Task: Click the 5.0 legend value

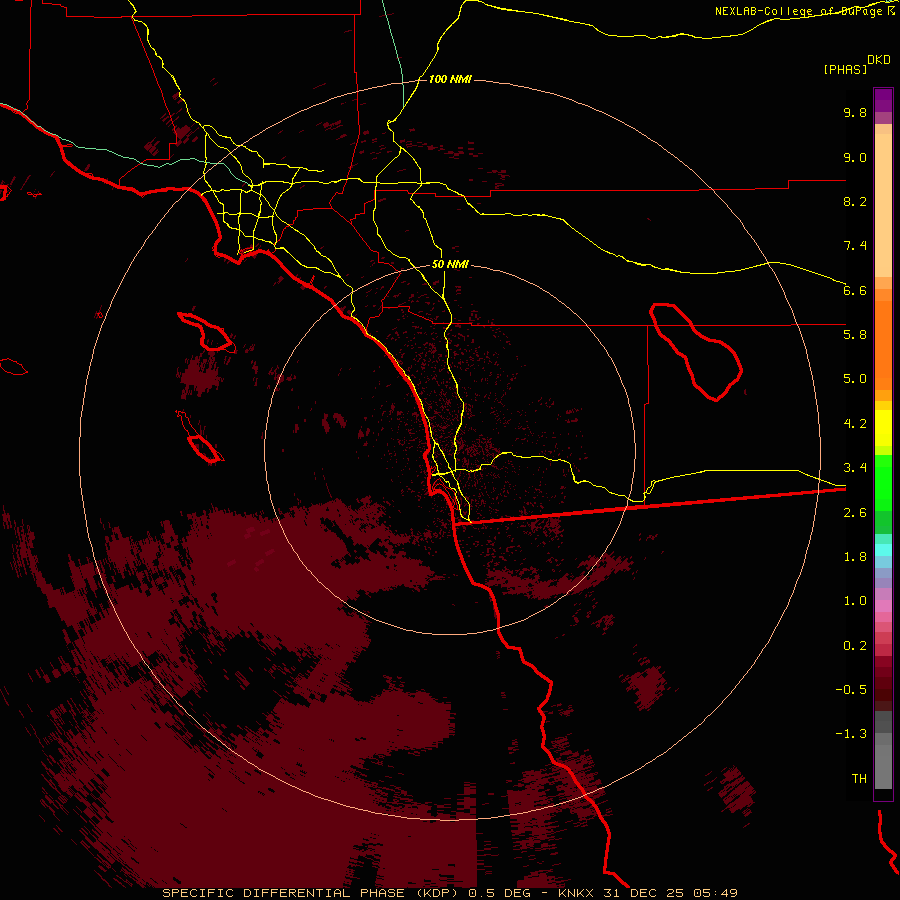Action: [855, 379]
